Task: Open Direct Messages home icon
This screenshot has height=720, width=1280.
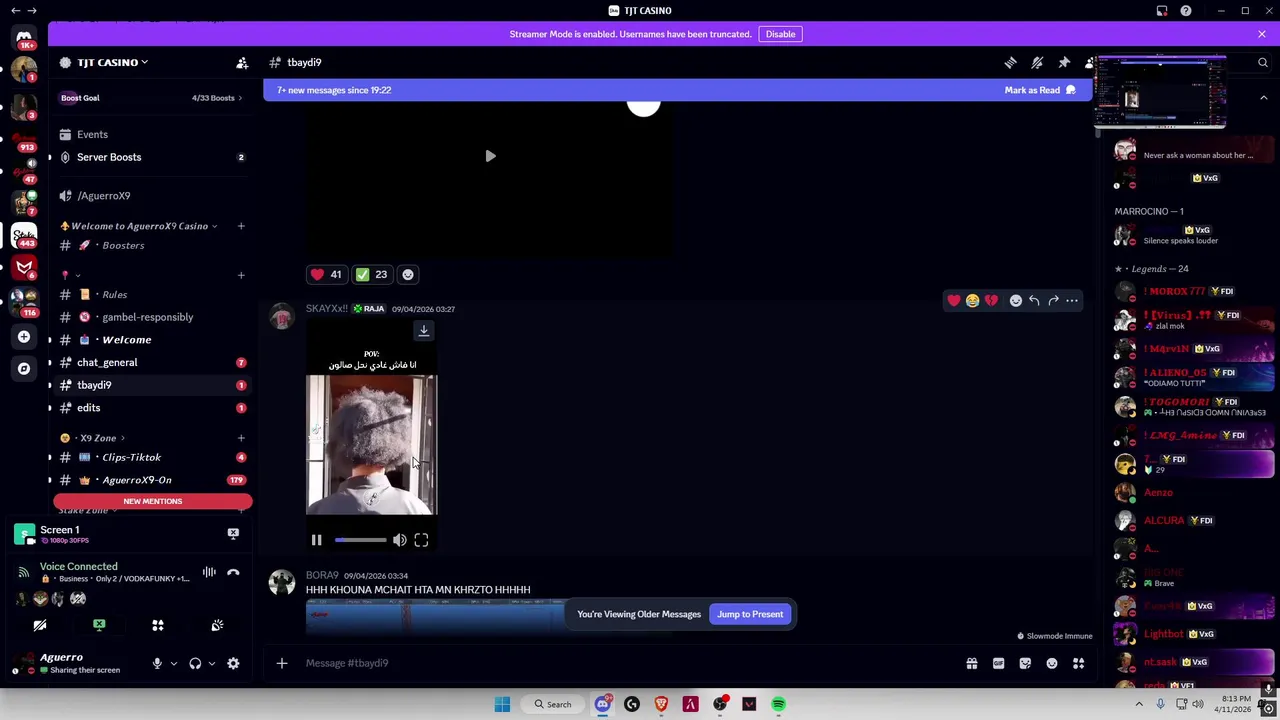Action: (x=24, y=38)
